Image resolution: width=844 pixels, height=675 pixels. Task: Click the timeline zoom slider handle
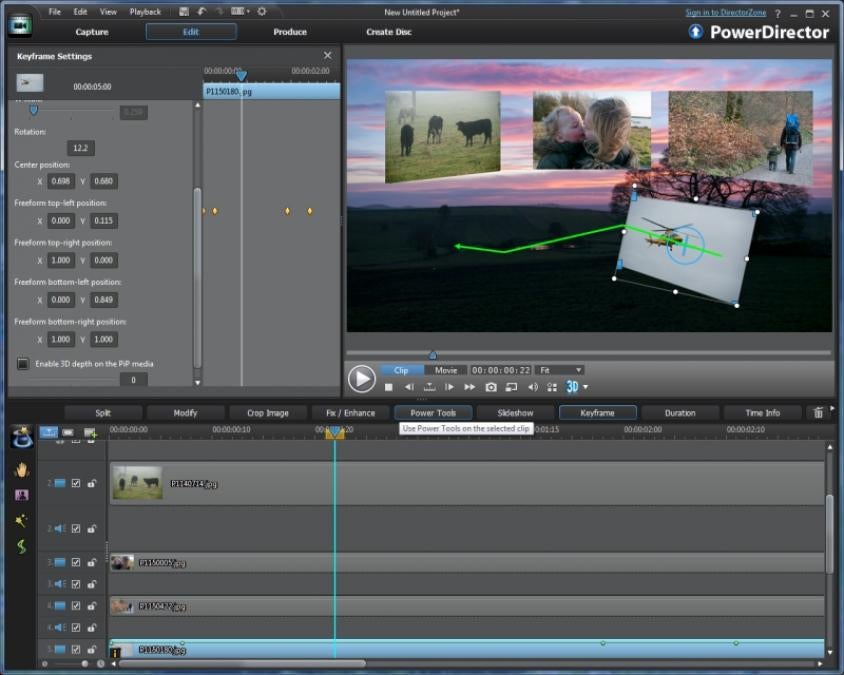[x=85, y=664]
